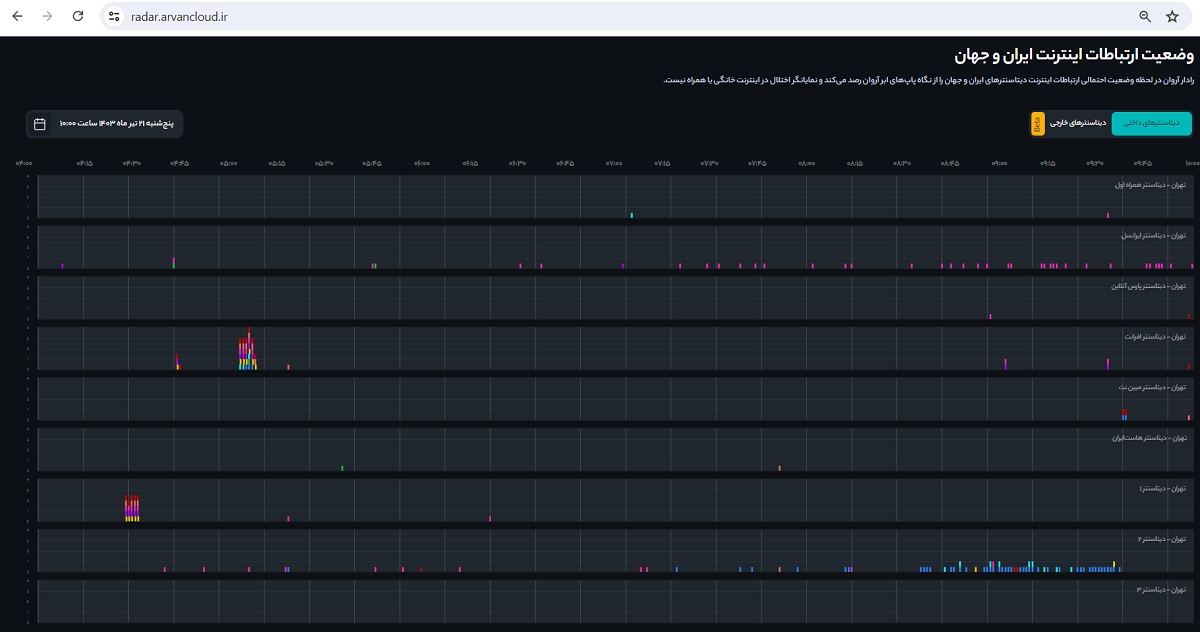Select the دیتاسنترهای داخلی tab
Viewport: 1200px width, 632px height.
(x=1150, y=124)
